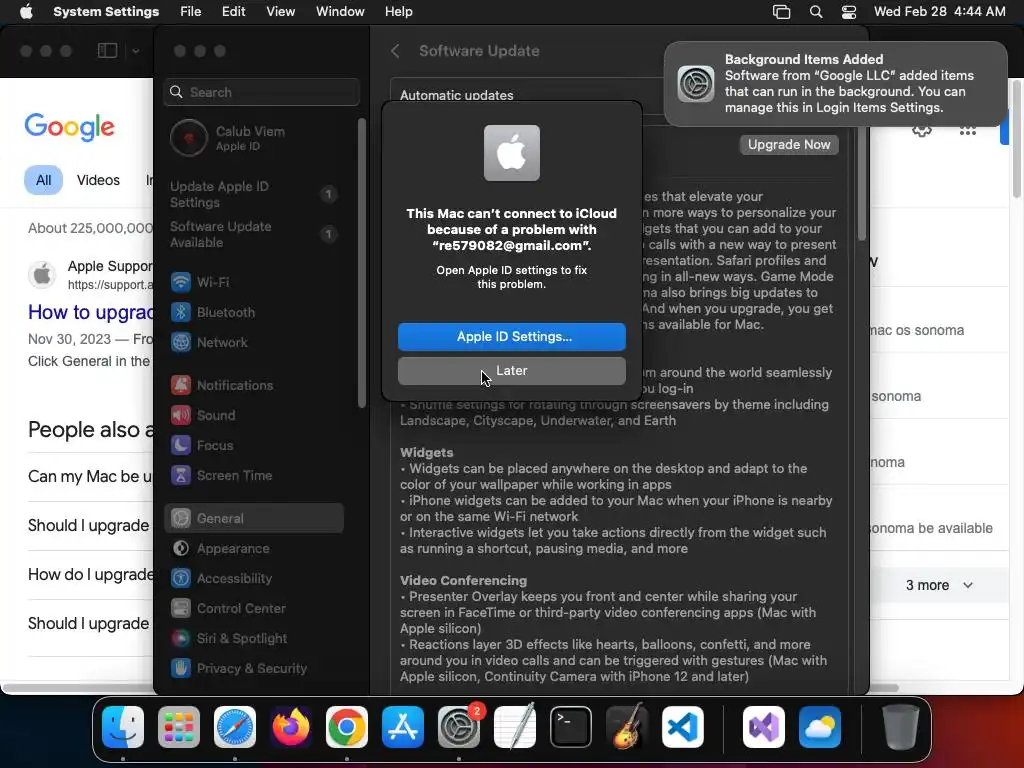This screenshot has width=1024, height=768.
Task: Click the Google logo in browser
Action: tap(69, 127)
